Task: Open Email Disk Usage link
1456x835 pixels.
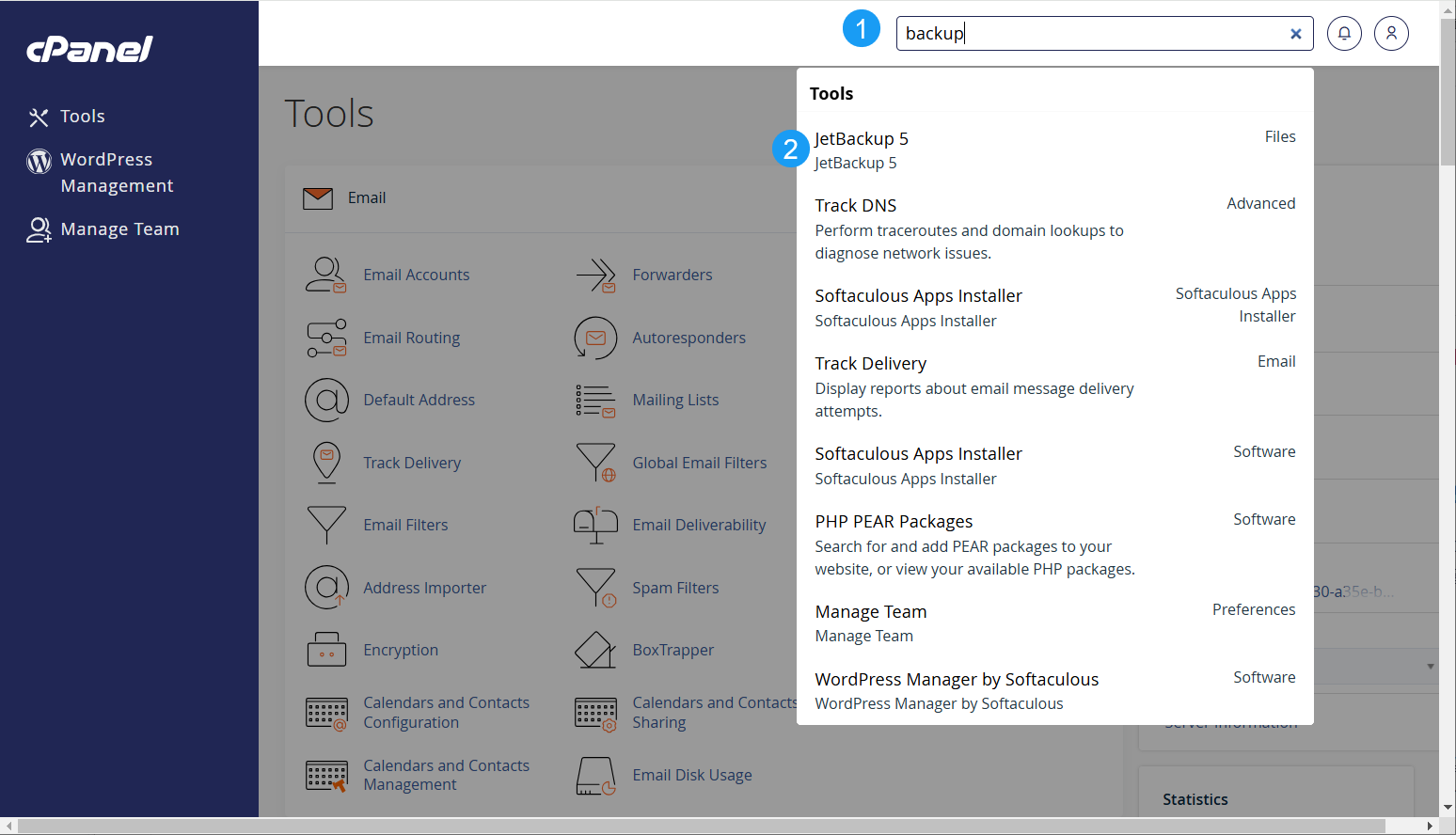Action: tap(692, 775)
